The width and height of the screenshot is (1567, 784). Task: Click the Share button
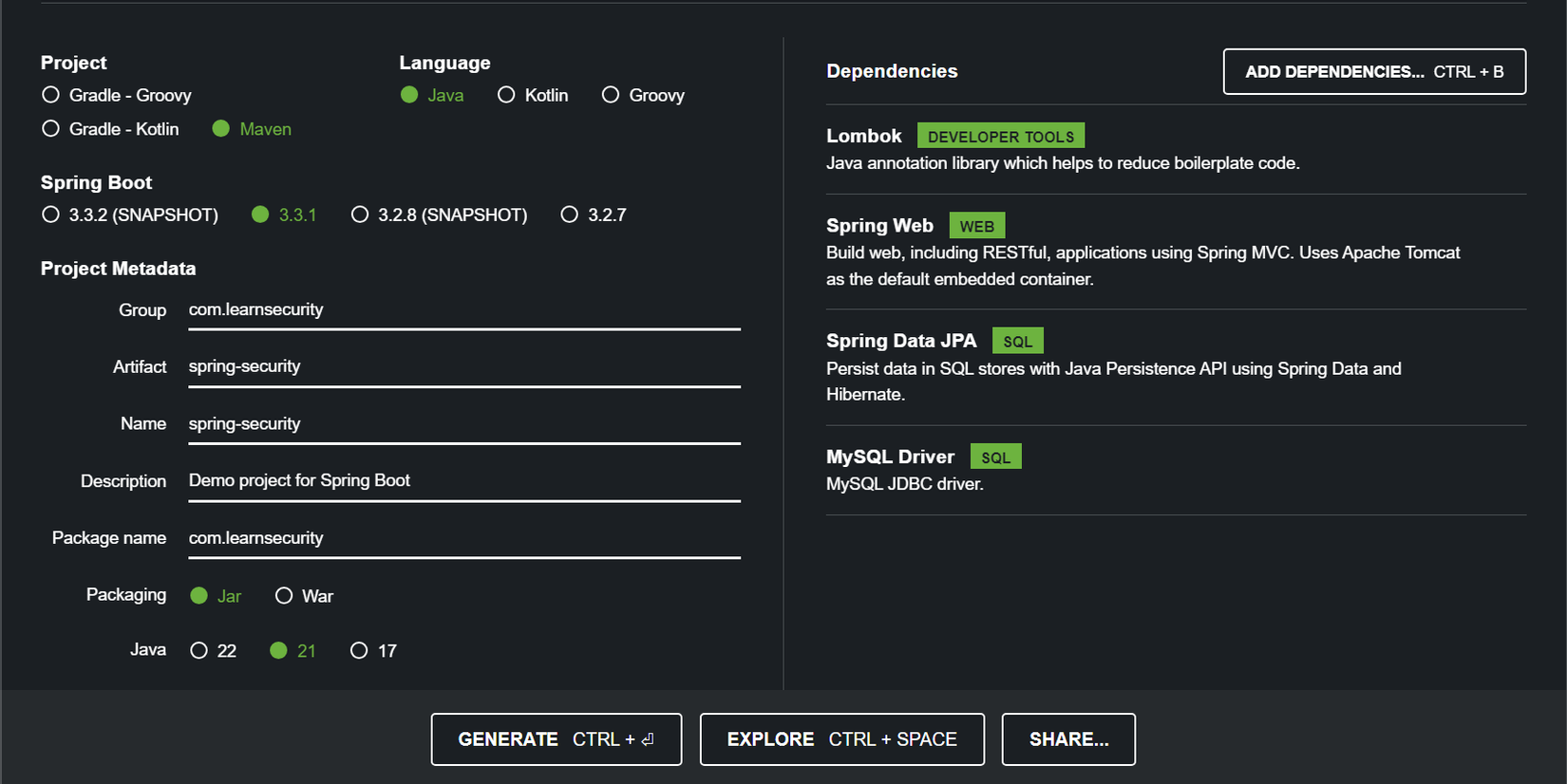(x=1068, y=739)
